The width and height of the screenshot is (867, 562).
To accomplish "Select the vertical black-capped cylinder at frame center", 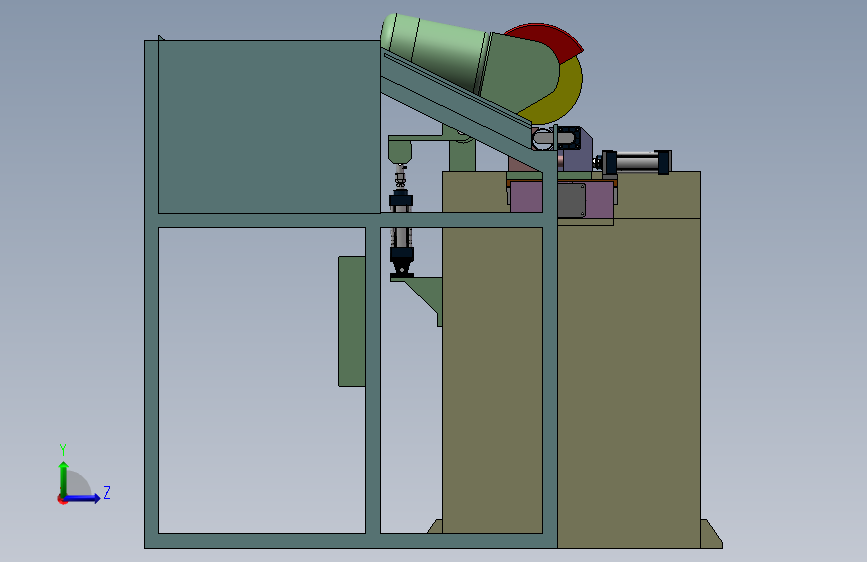I will tap(401, 232).
